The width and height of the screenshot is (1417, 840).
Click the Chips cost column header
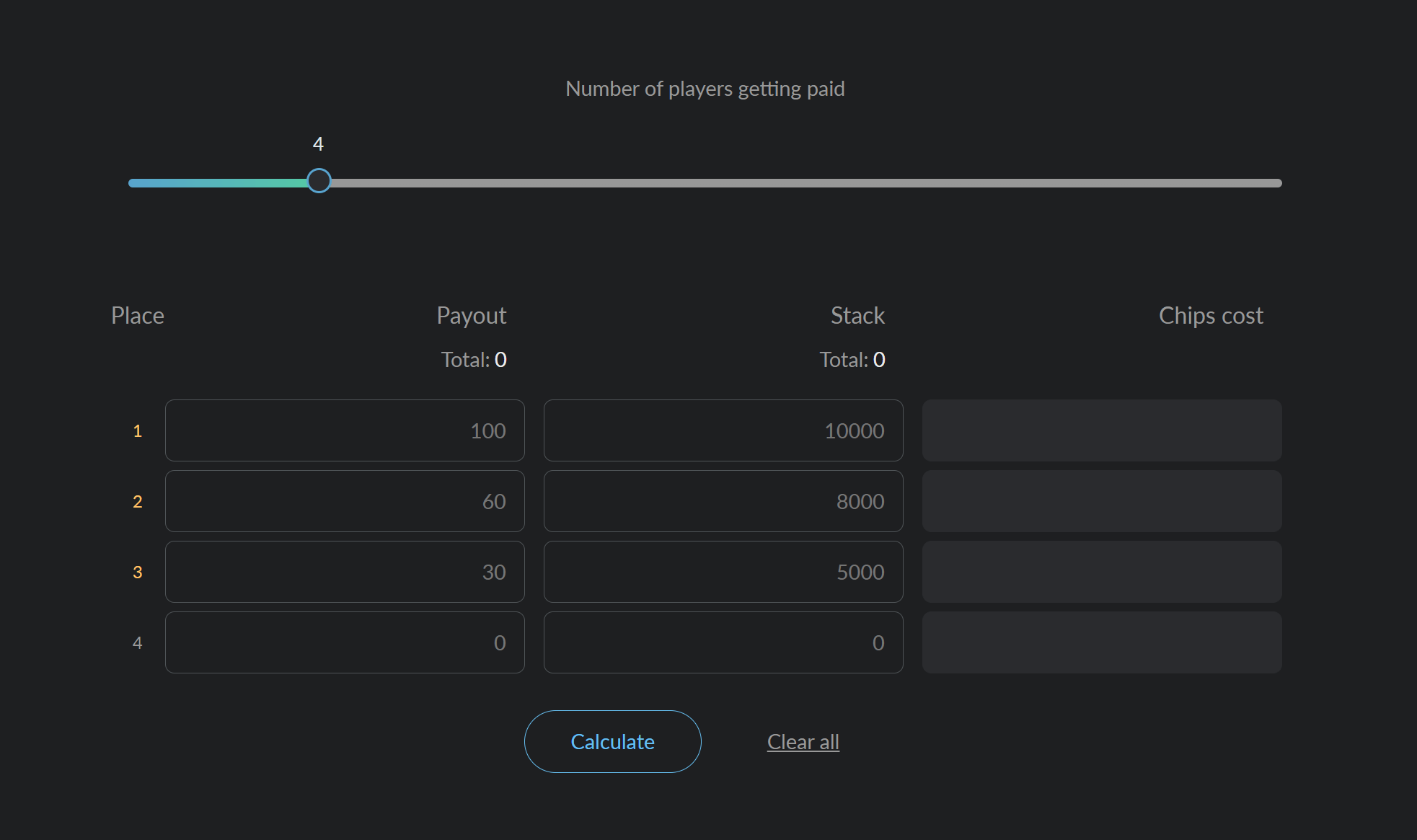pos(1211,315)
